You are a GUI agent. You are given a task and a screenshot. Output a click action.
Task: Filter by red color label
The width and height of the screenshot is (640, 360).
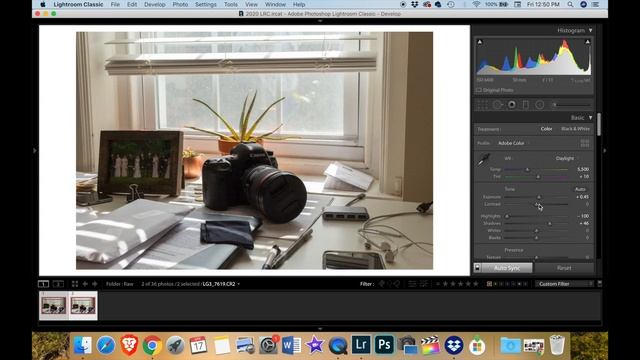[489, 284]
